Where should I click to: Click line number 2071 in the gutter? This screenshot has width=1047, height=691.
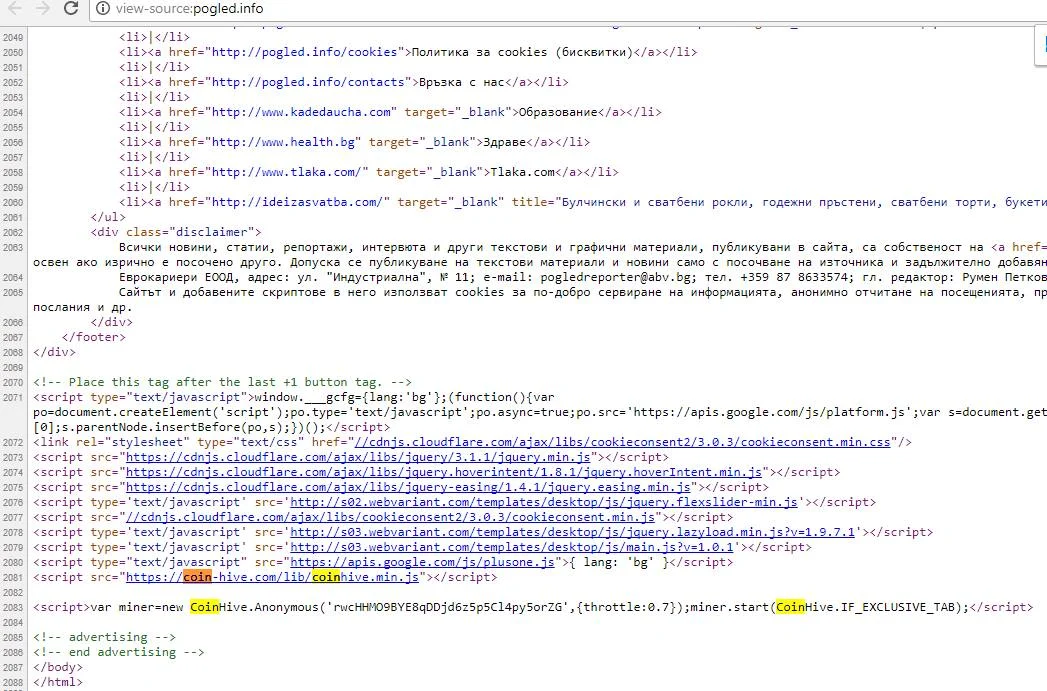[13, 397]
